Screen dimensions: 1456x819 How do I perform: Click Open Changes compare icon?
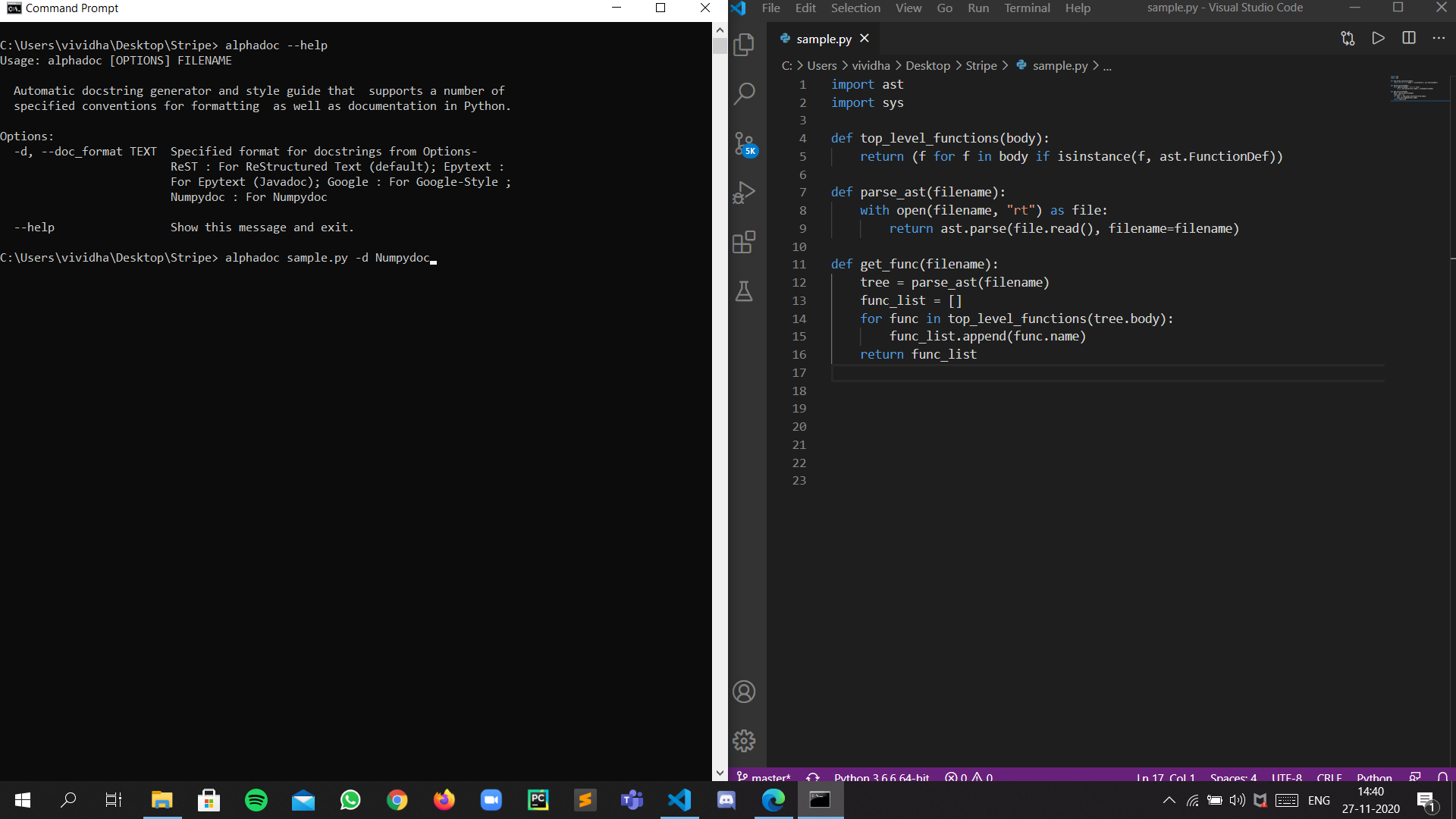(1348, 39)
